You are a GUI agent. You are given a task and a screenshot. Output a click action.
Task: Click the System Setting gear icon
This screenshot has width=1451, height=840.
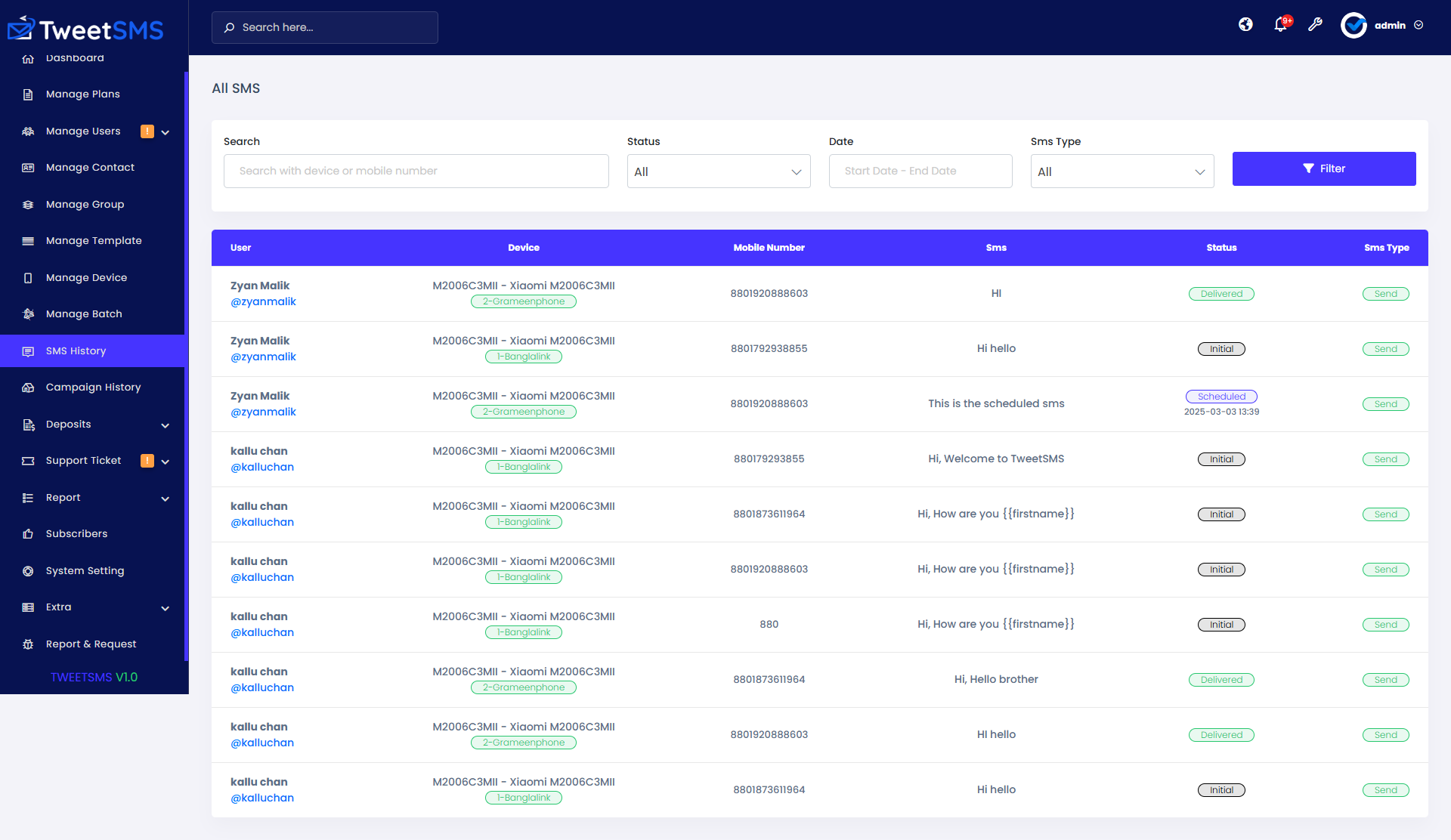point(28,571)
